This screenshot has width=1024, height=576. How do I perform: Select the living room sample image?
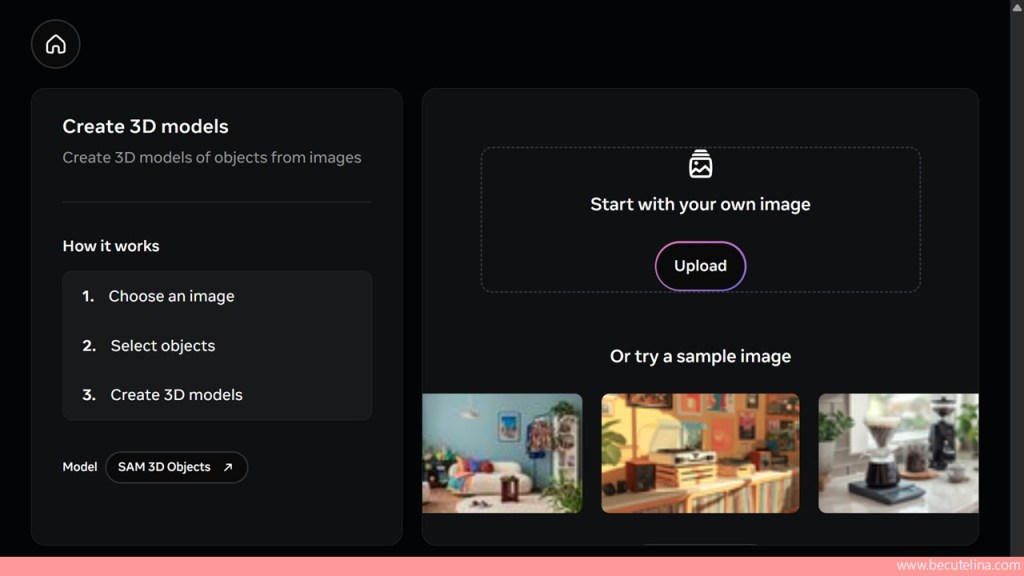[502, 453]
